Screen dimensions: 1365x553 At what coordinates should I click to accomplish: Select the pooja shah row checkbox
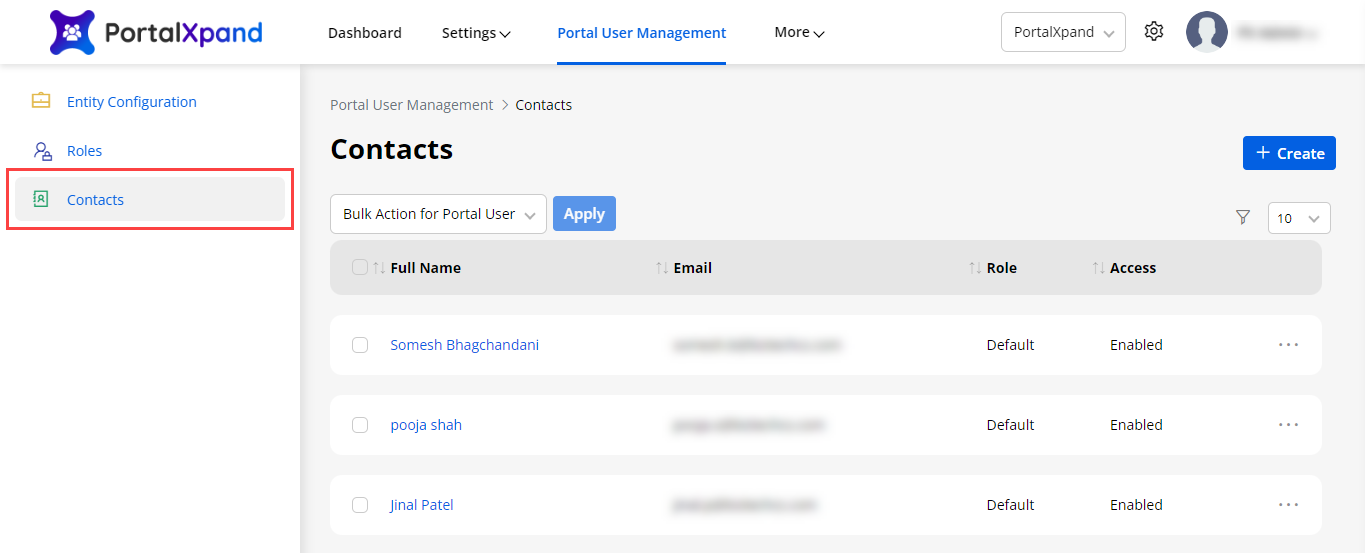(360, 425)
